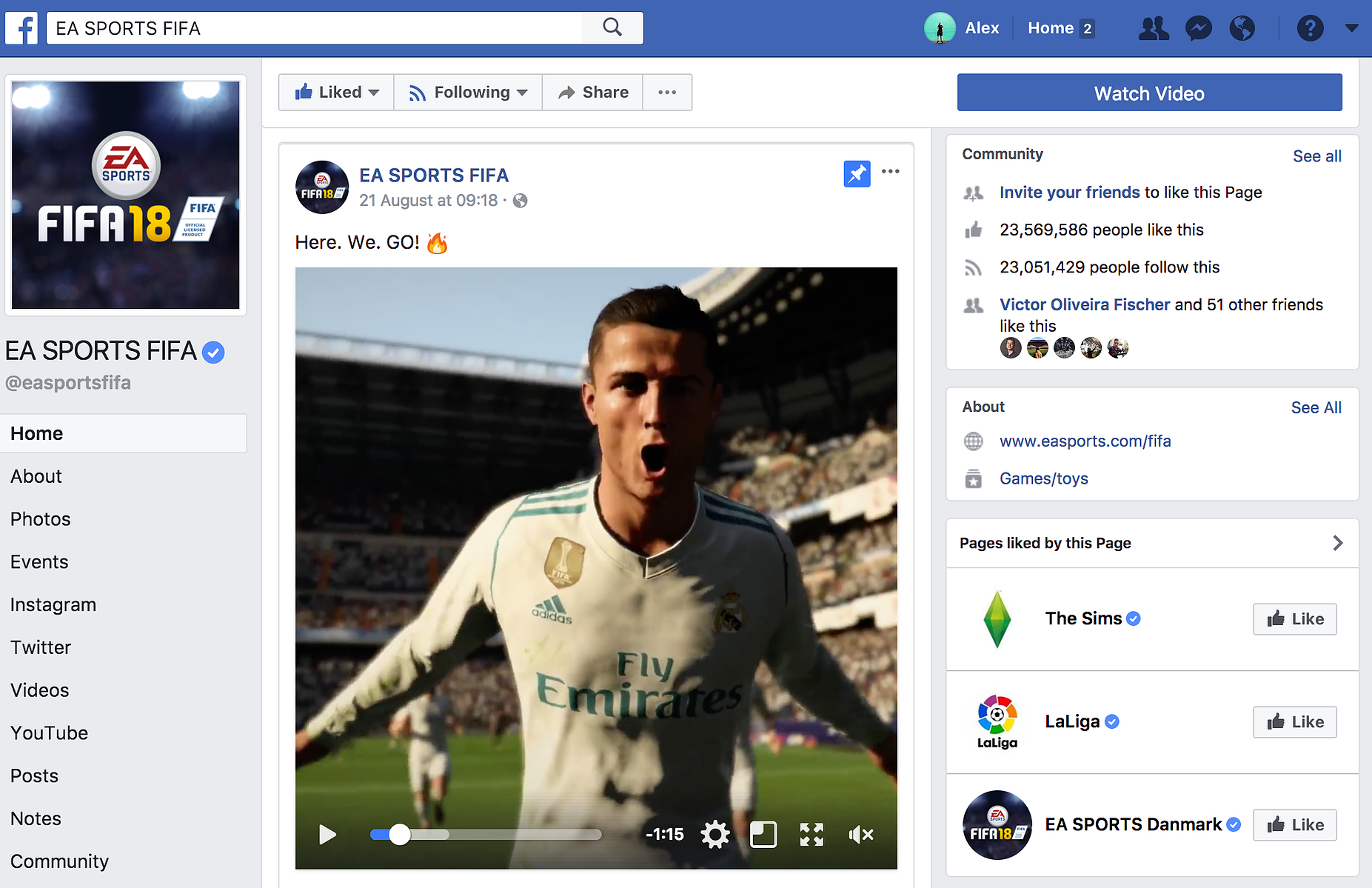
Task: Play the video
Action: [327, 835]
